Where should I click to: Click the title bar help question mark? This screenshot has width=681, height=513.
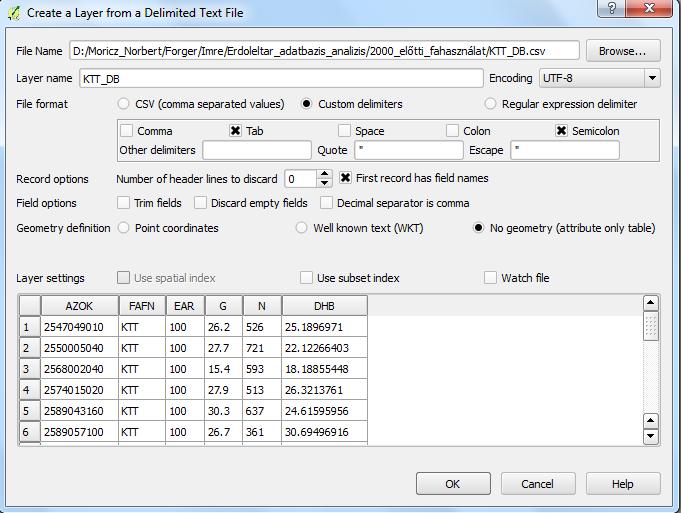pos(612,8)
